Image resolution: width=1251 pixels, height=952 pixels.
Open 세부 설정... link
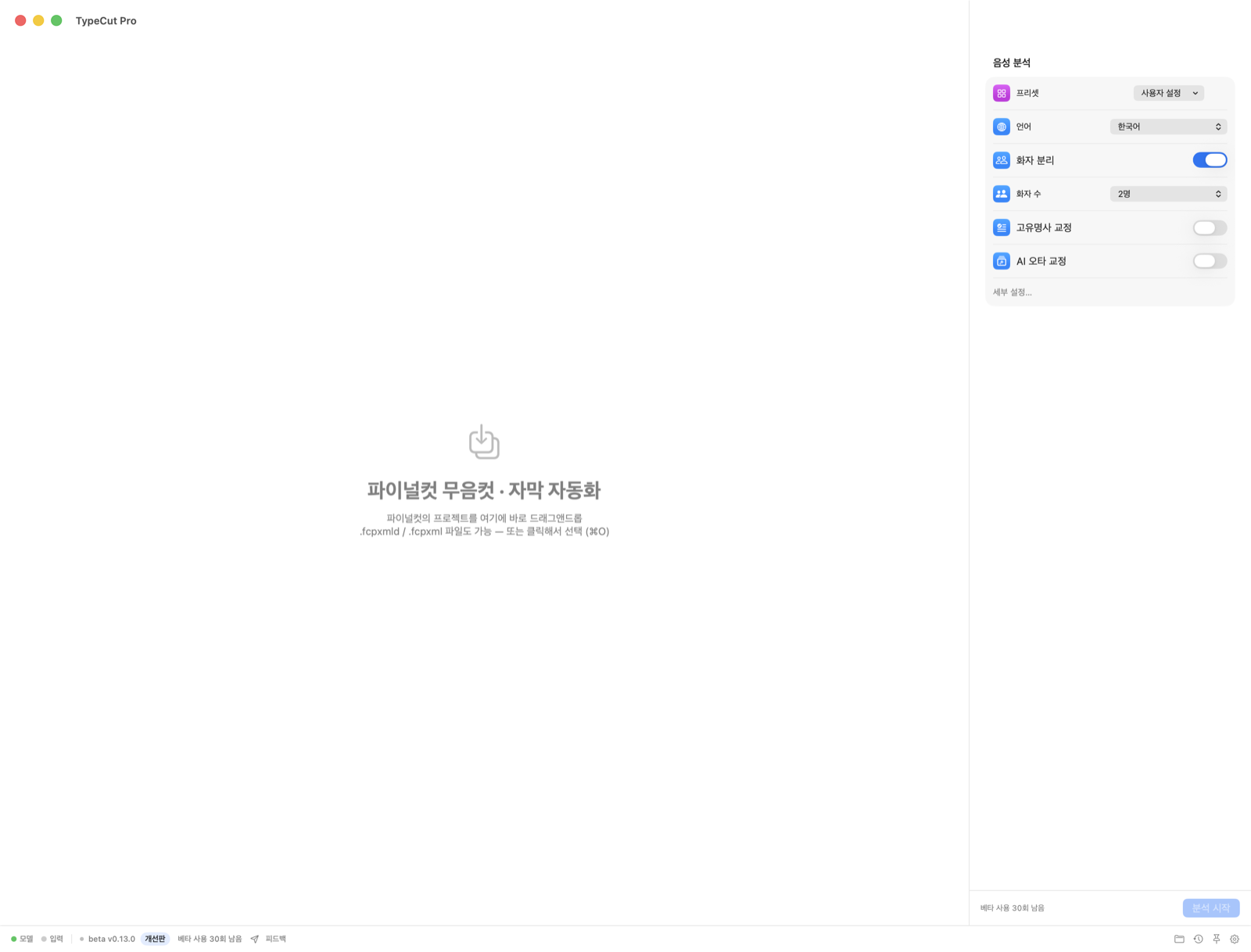(1012, 292)
